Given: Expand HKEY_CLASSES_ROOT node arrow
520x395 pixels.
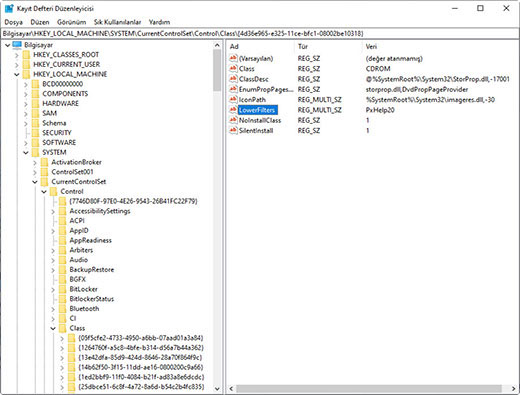Looking at the screenshot, I should point(17,55).
